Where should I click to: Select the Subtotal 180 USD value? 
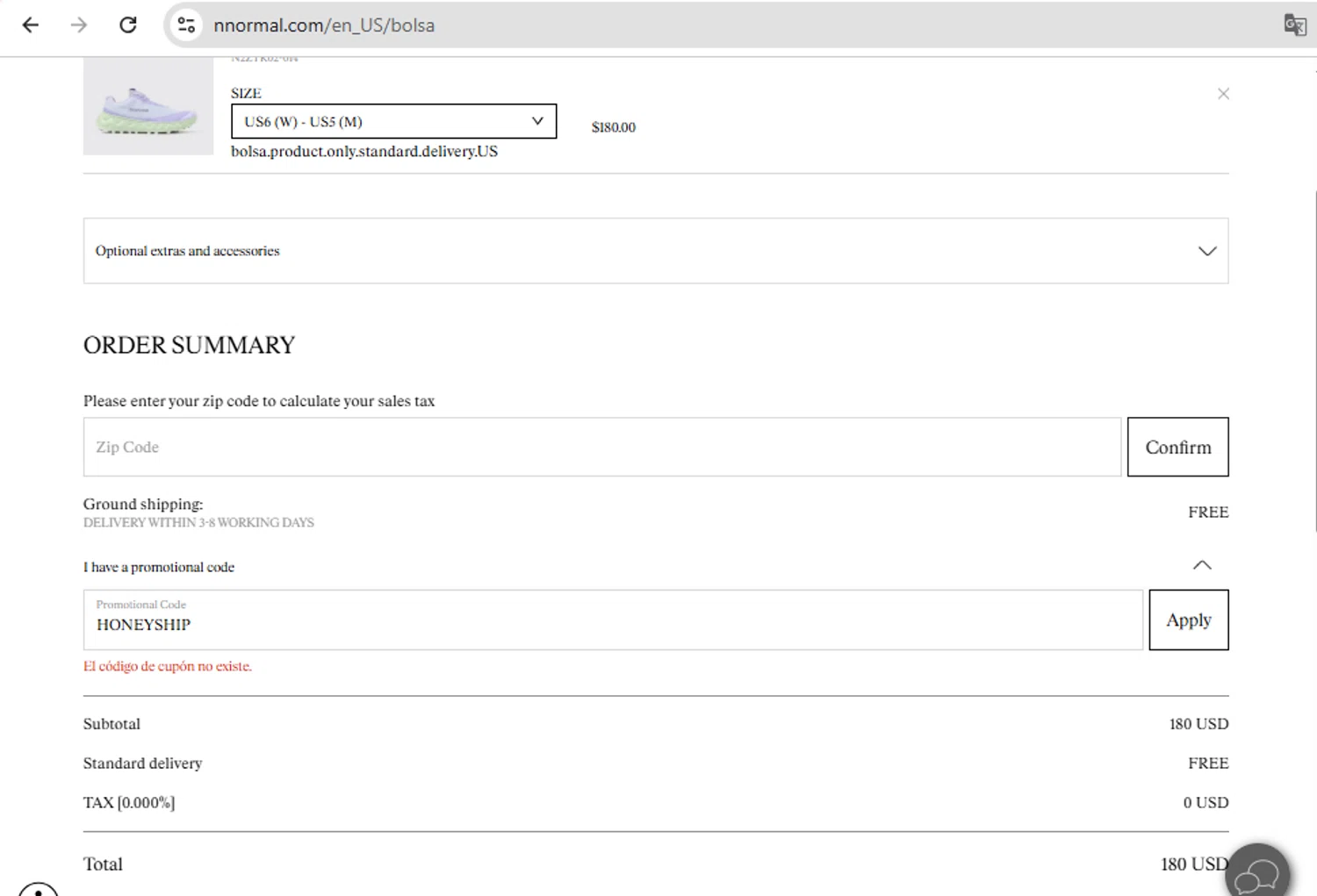1198,724
